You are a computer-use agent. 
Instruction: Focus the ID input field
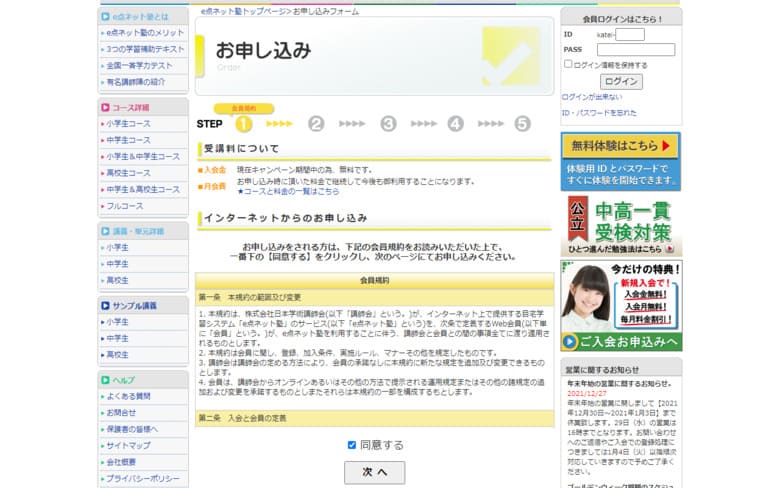click(630, 34)
